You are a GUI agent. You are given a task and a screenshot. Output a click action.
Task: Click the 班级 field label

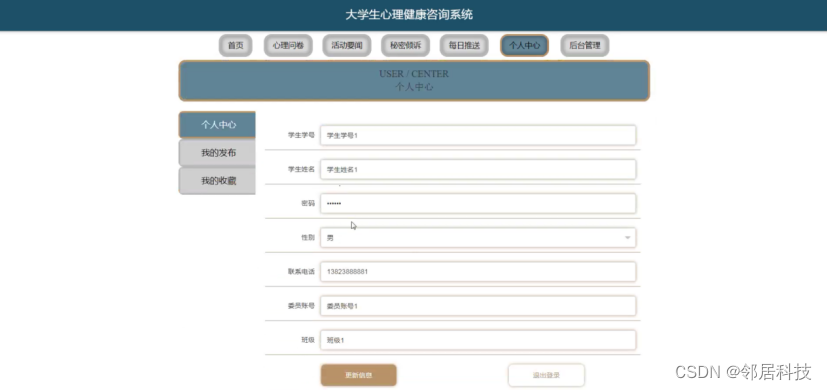308,340
